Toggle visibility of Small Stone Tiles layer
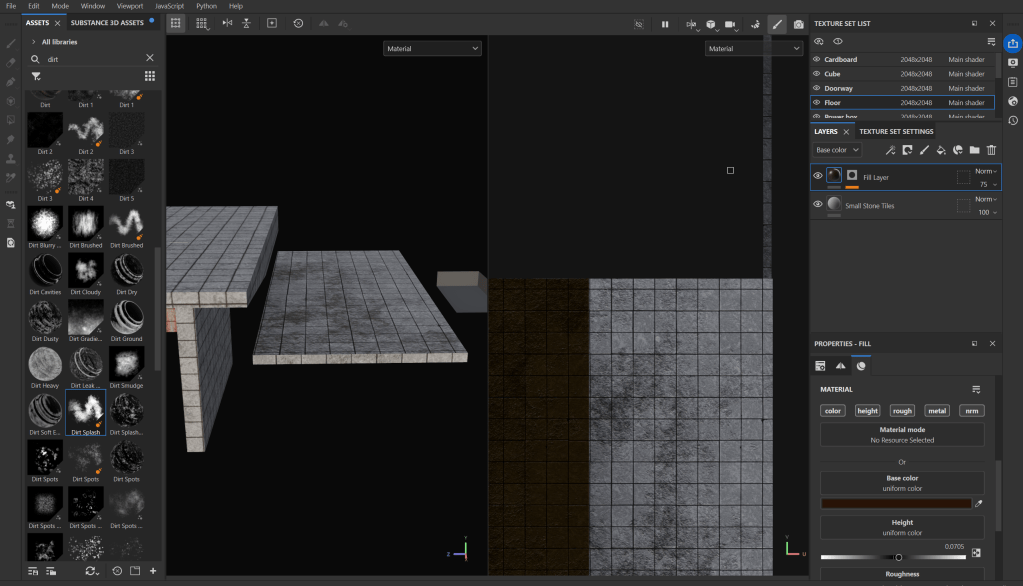 (x=817, y=204)
